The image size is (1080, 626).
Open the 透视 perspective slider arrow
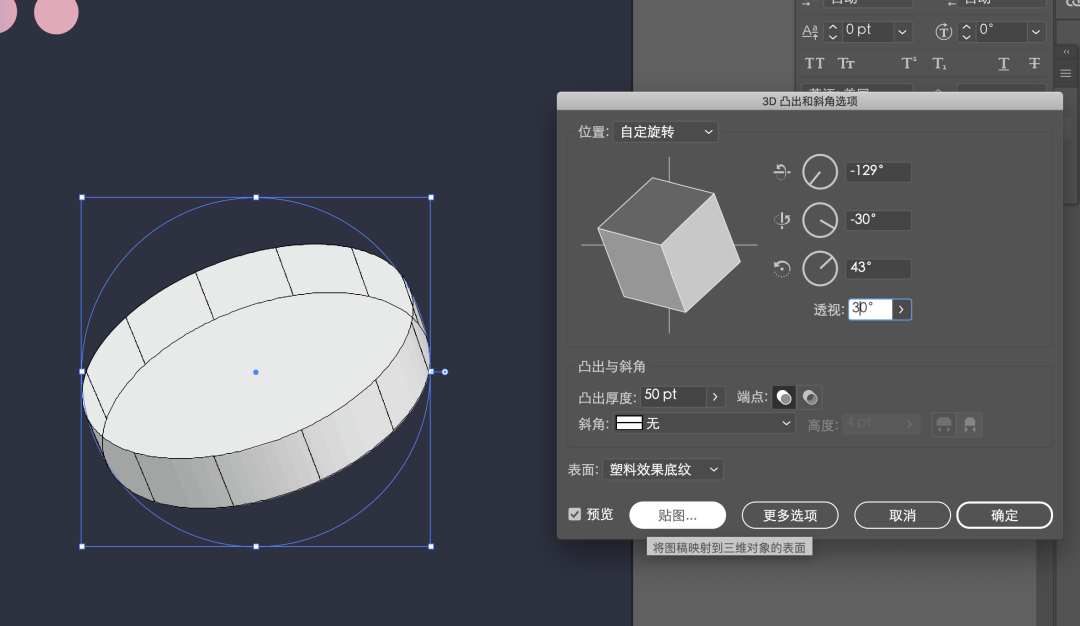click(901, 310)
